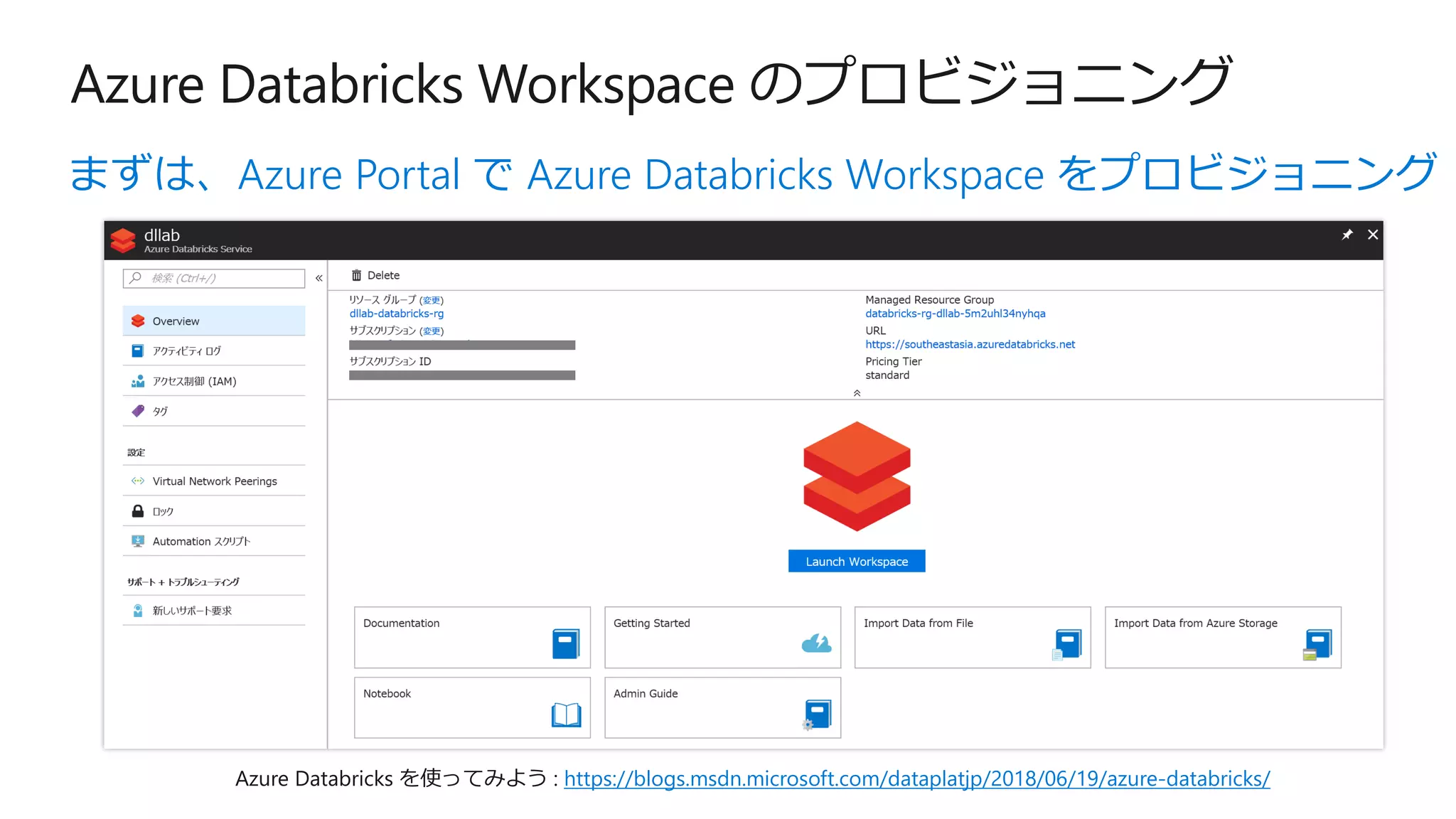Click the Import Data from File icon
Image resolution: width=1456 pixels, height=819 pixels.
1066,644
